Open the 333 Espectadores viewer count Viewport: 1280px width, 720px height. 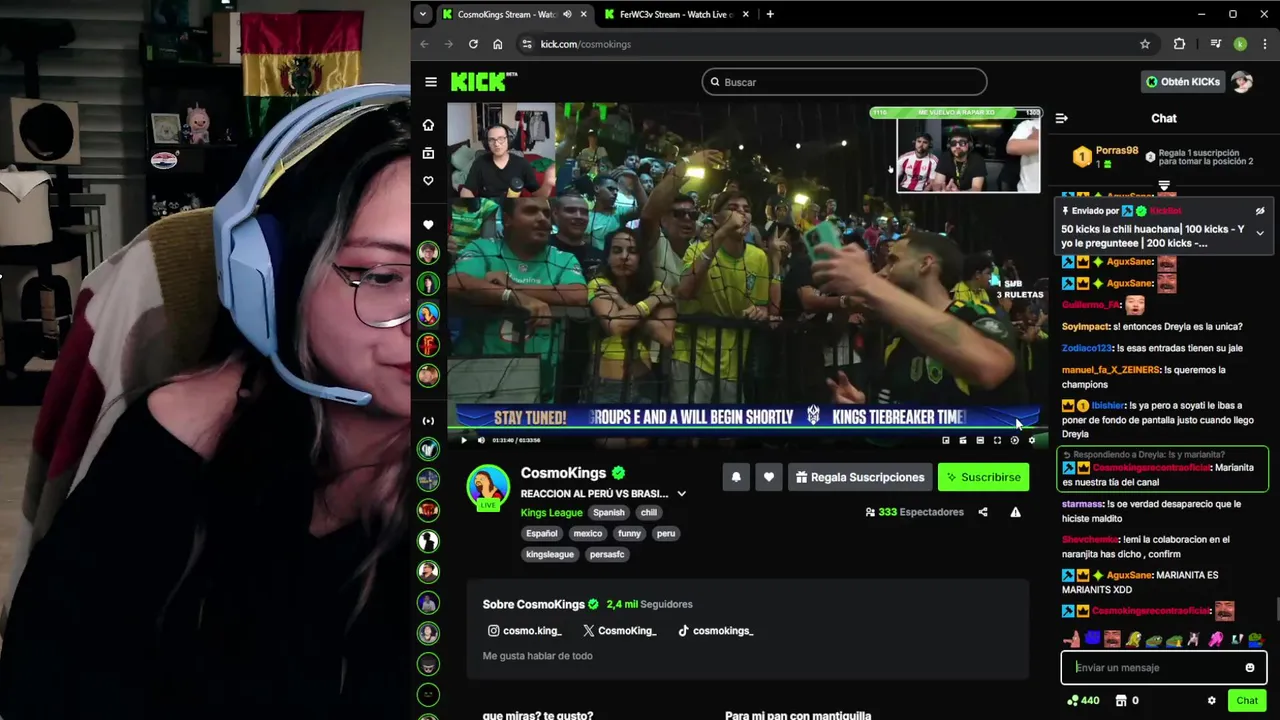[x=915, y=512]
